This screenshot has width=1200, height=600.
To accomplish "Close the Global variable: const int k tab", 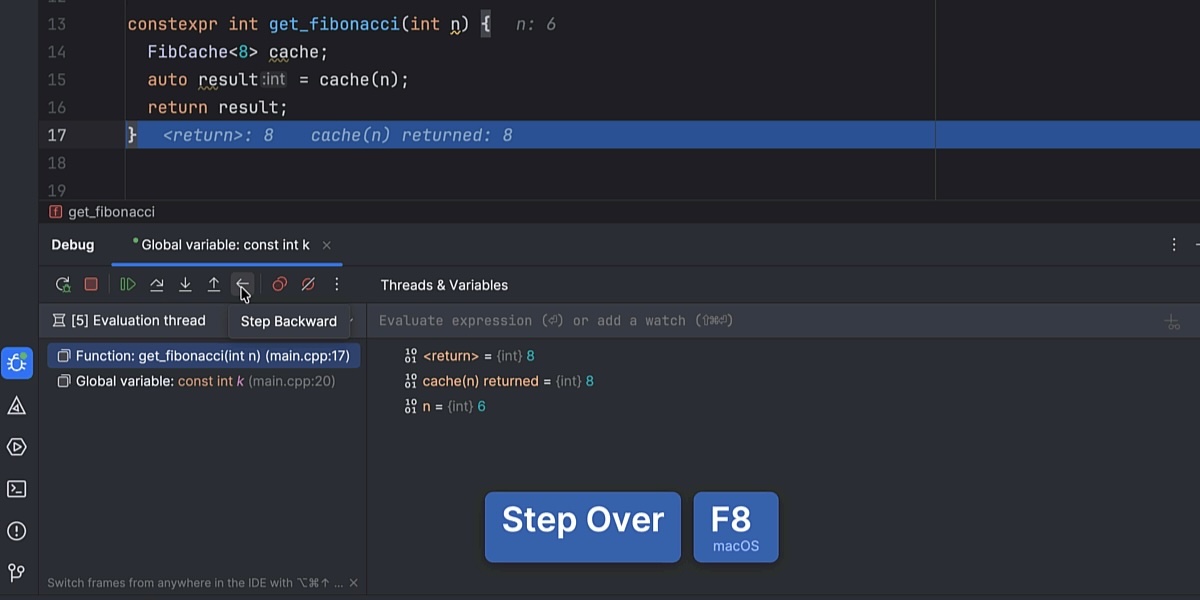I will pos(327,245).
